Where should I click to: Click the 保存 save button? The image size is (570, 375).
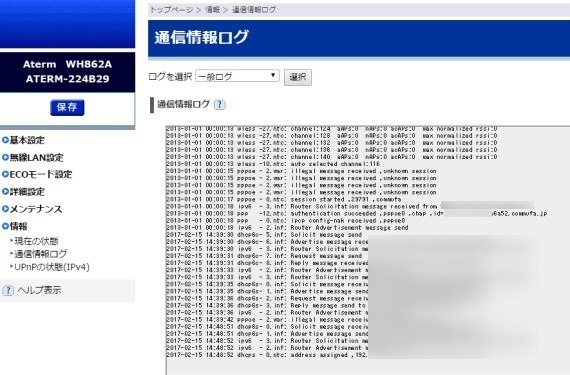[67, 107]
